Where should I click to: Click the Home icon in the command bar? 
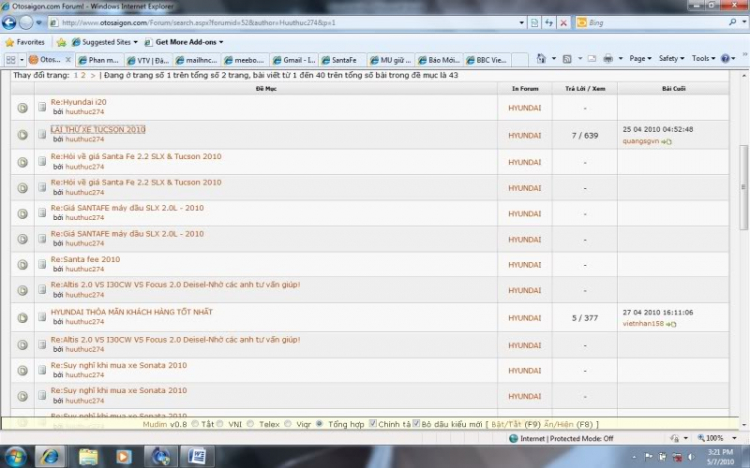coord(541,58)
